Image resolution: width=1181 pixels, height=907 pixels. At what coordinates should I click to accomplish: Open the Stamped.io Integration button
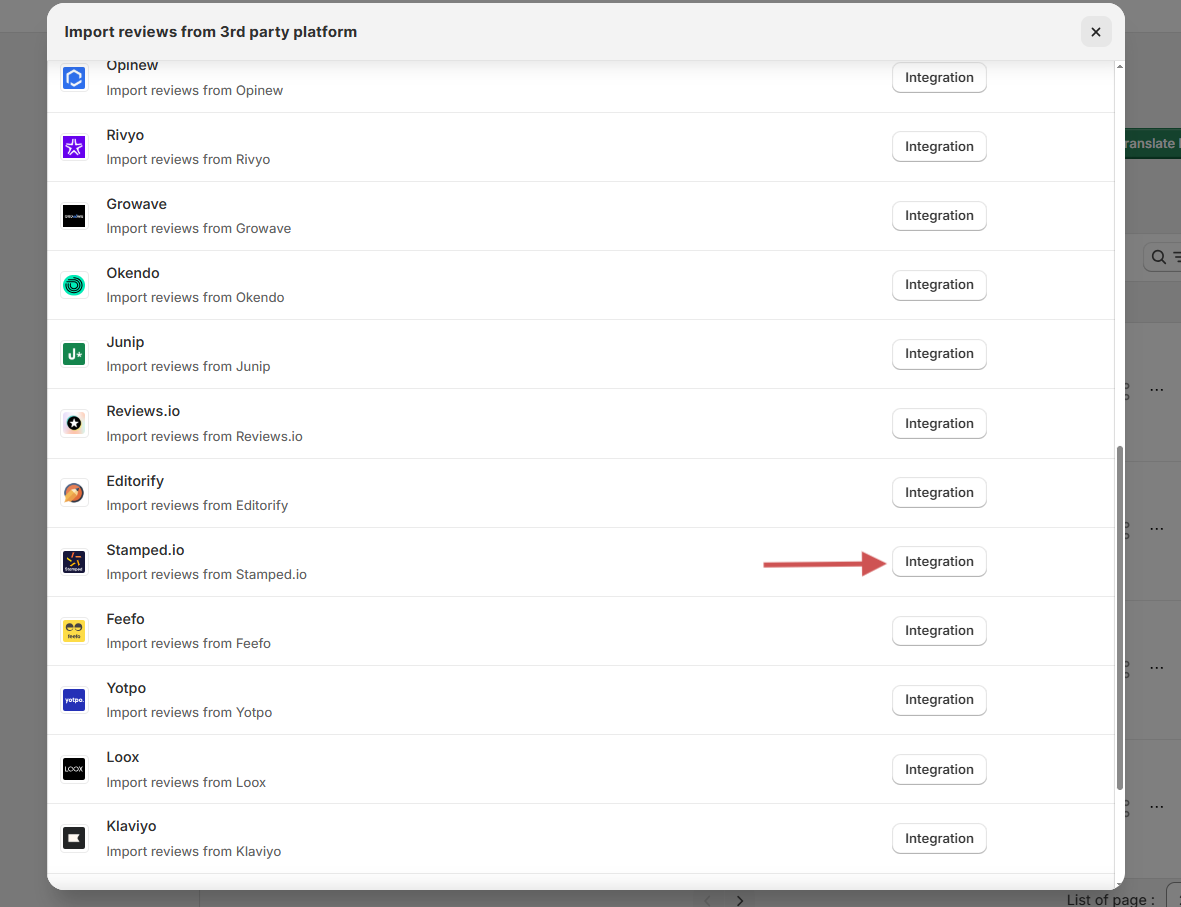[x=938, y=562]
